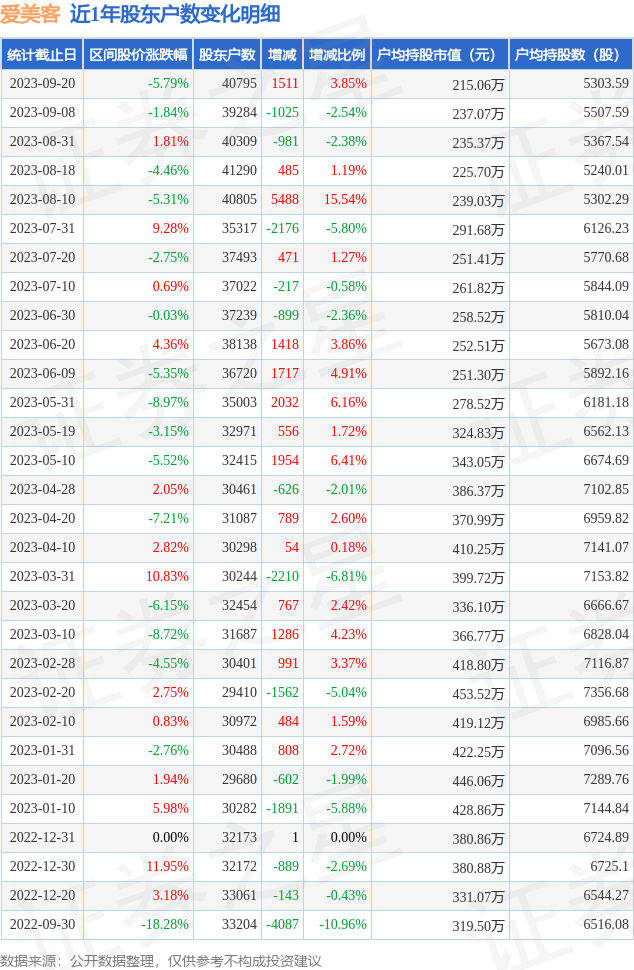Click the change value -2210
The height and width of the screenshot is (970, 634).
(x=283, y=576)
